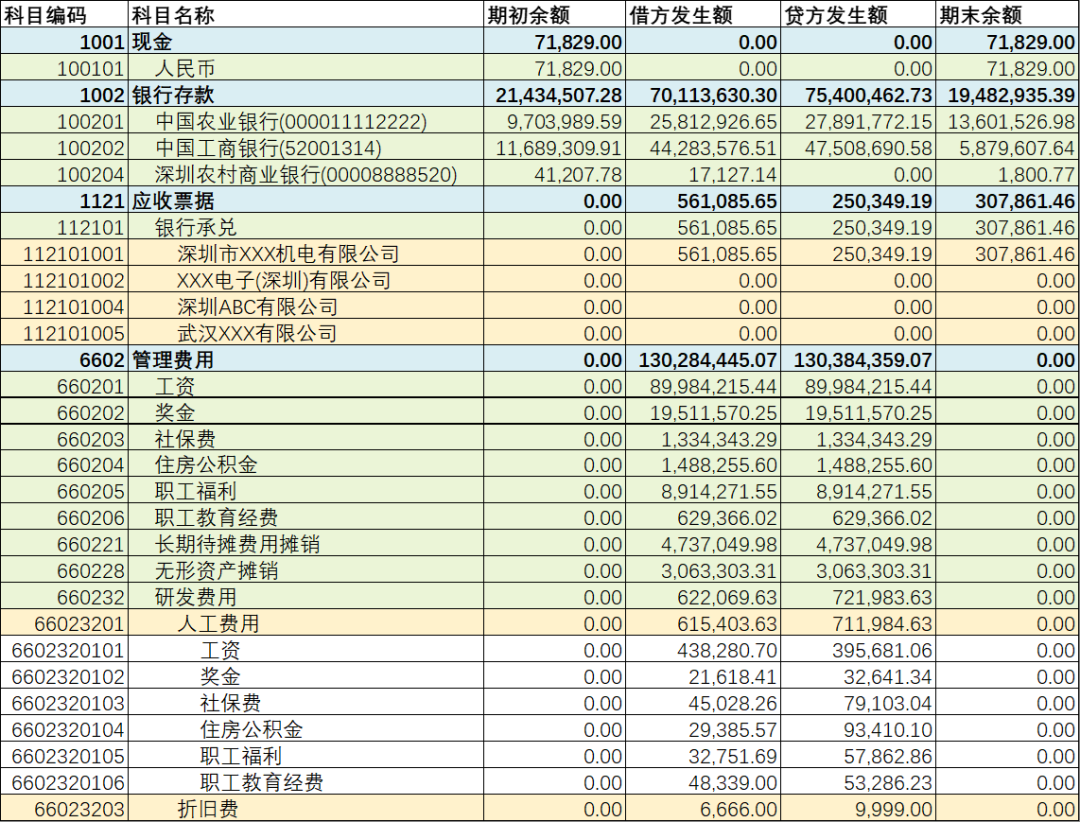Click debit amount 629,366.02
1080x822 pixels.
[x=703, y=517]
